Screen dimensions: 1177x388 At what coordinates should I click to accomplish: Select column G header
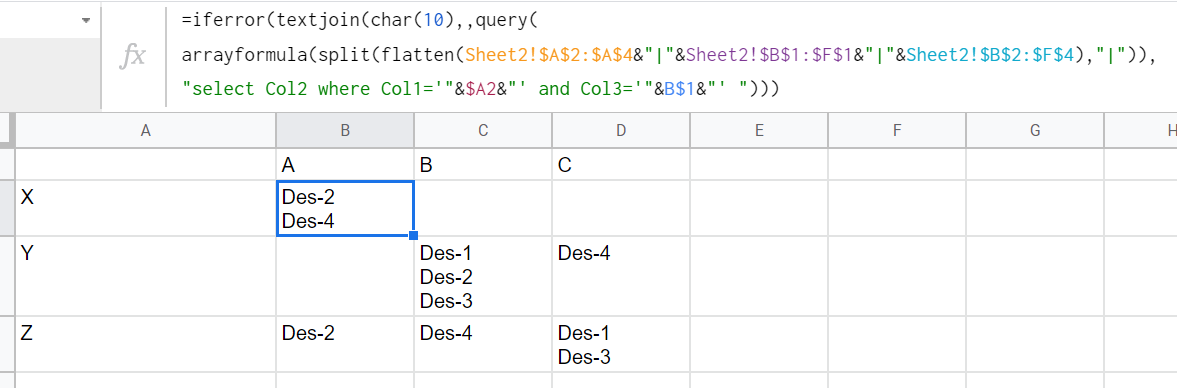1035,131
